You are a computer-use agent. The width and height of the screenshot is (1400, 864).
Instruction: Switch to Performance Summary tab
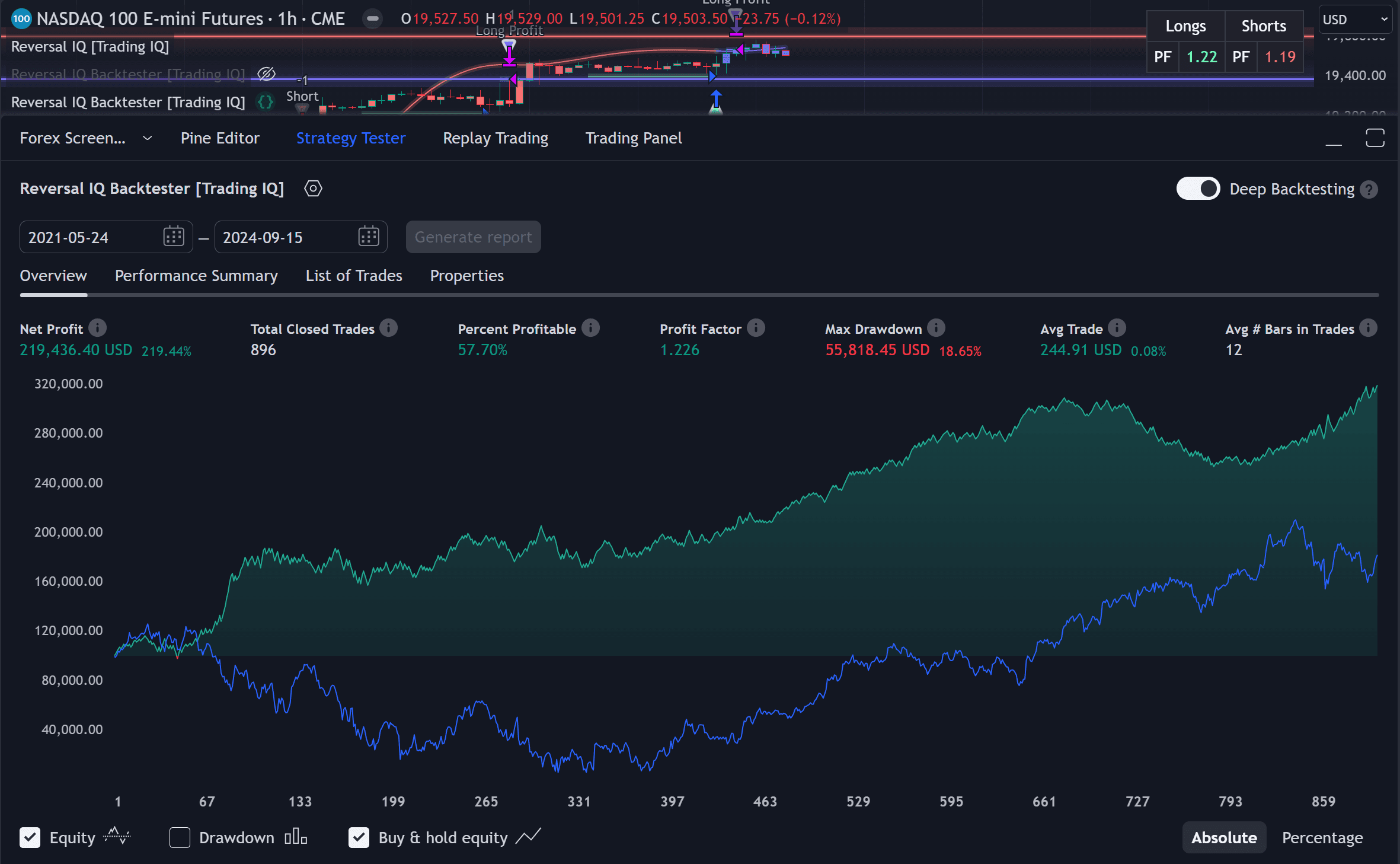(196, 276)
